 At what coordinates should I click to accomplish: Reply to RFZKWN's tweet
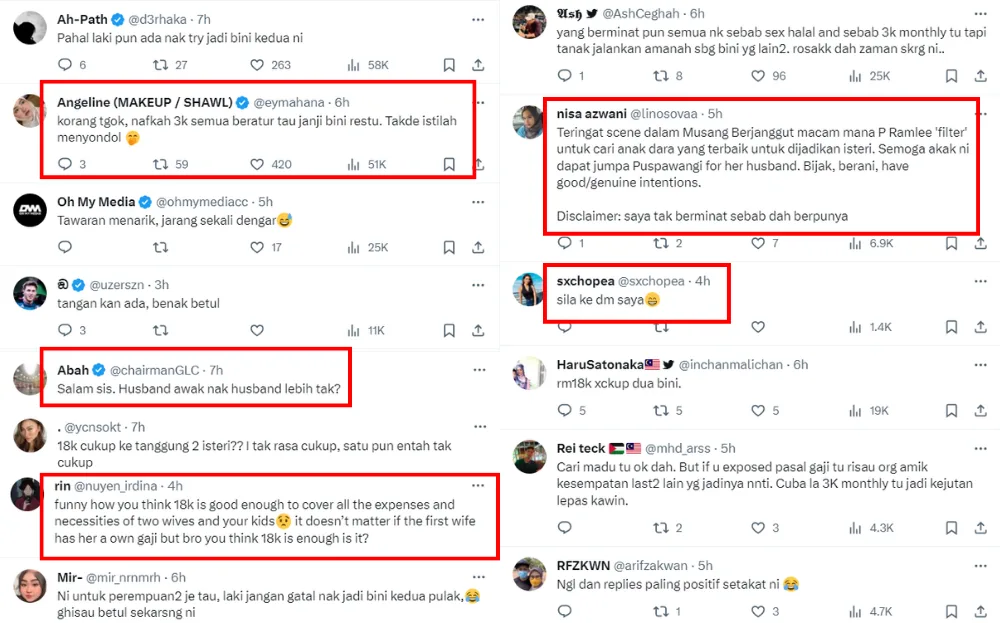click(564, 610)
